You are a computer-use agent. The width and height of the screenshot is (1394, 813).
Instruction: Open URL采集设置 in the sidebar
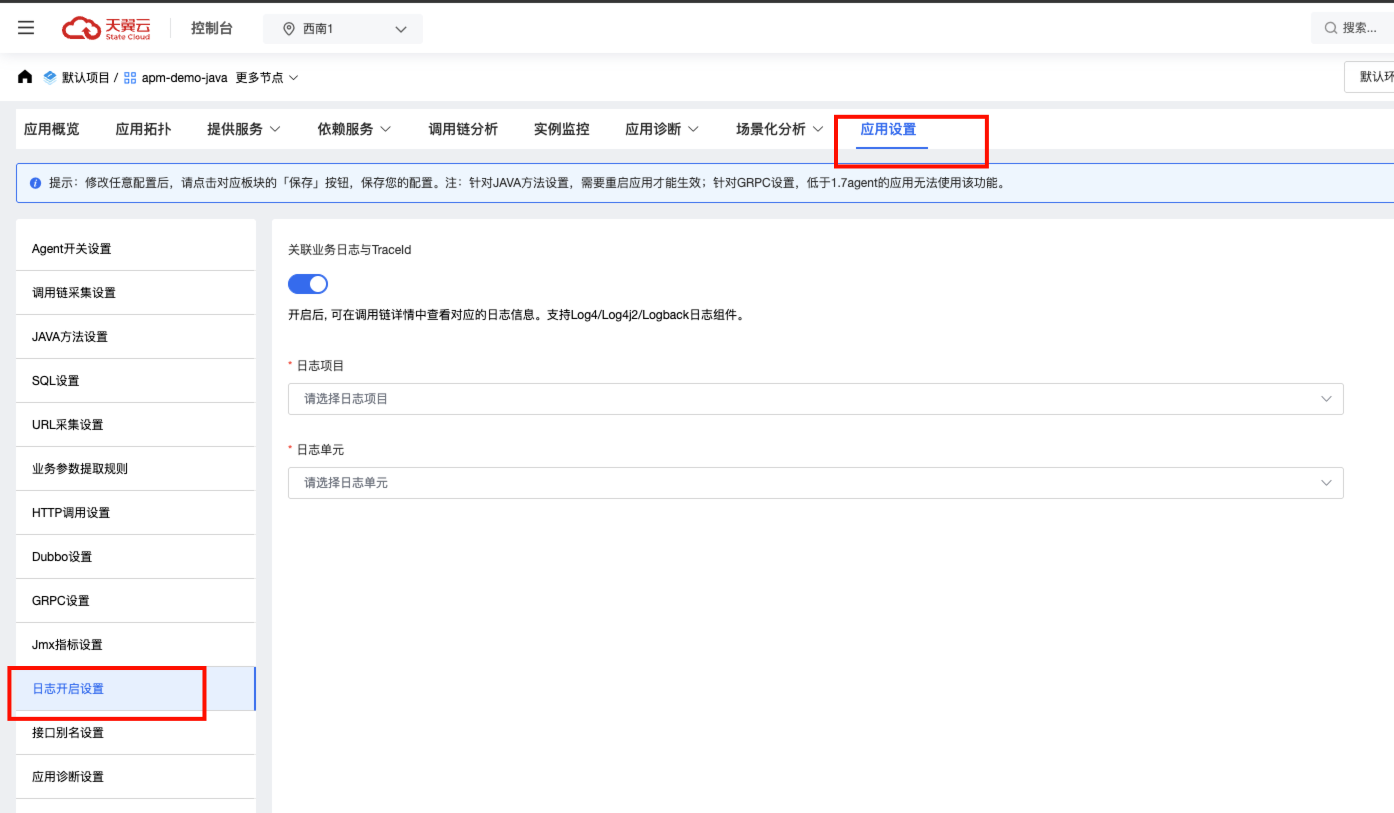(136, 425)
